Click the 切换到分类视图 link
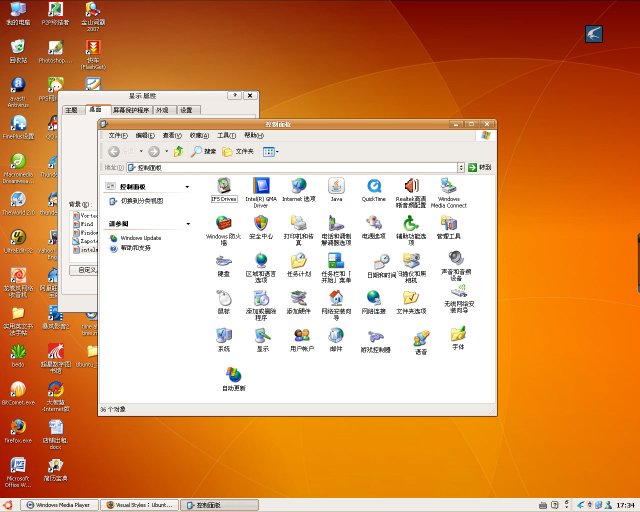Image resolution: width=640 pixels, height=512 pixels. coord(142,201)
